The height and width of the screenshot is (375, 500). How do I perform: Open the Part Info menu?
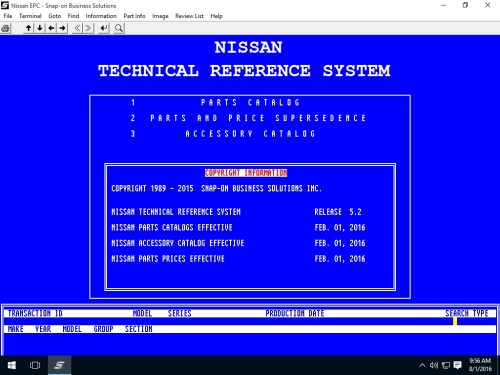(134, 16)
